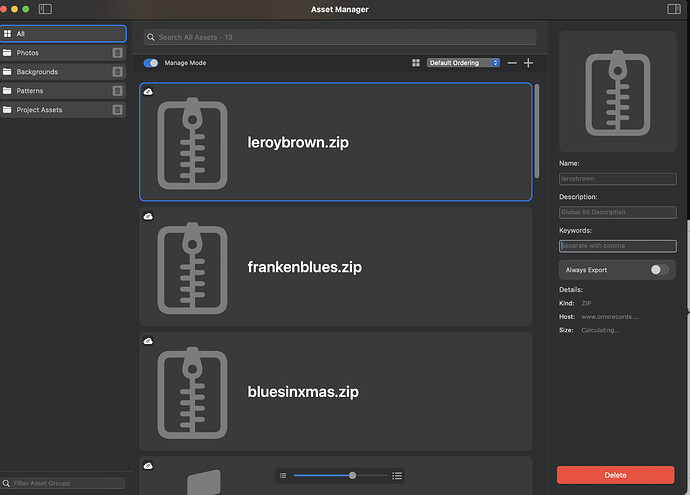
Task: Switch to grid view icon
Action: 416,63
